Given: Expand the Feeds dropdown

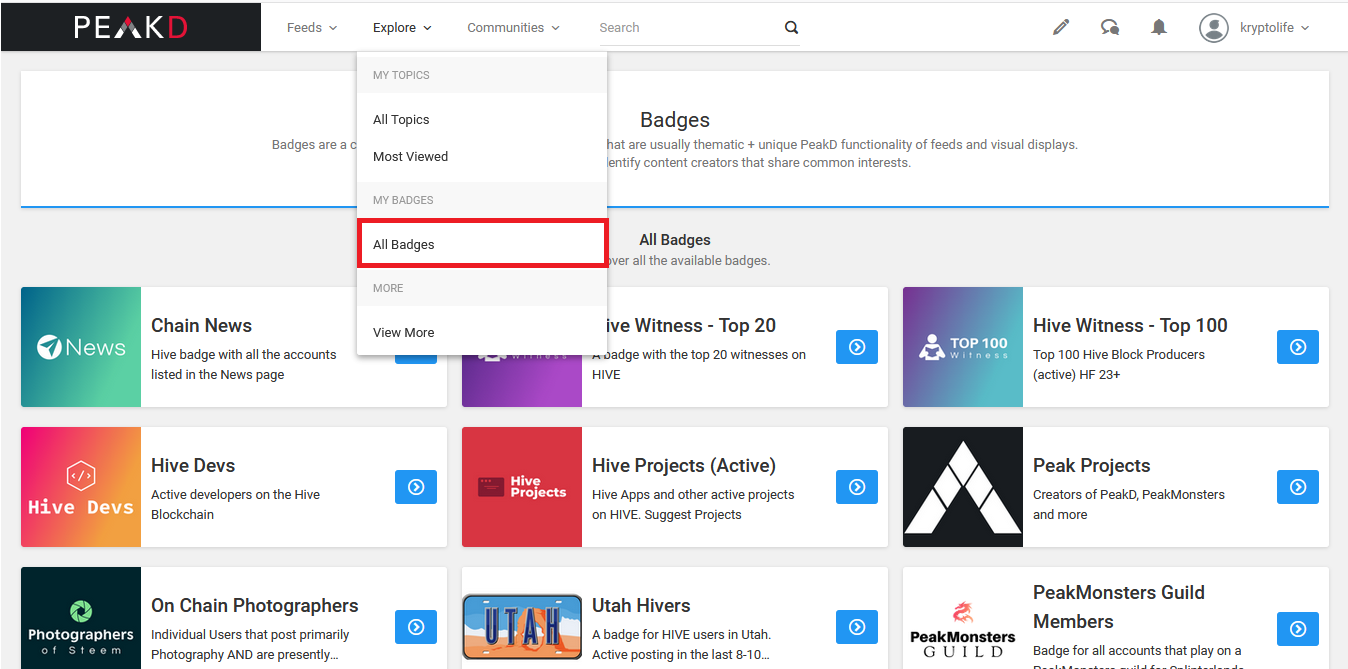Looking at the screenshot, I should point(312,28).
